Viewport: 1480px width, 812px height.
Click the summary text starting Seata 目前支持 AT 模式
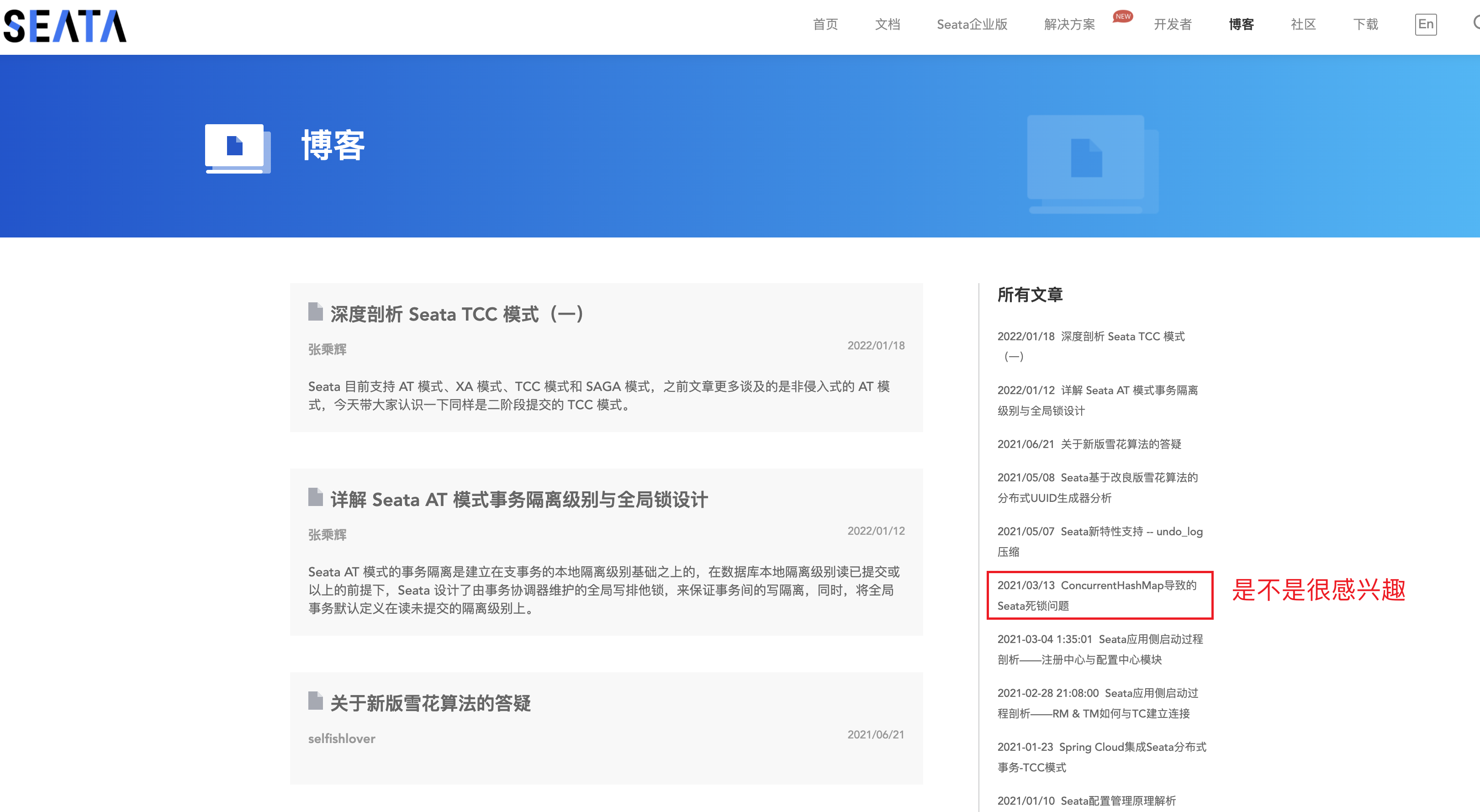click(599, 395)
